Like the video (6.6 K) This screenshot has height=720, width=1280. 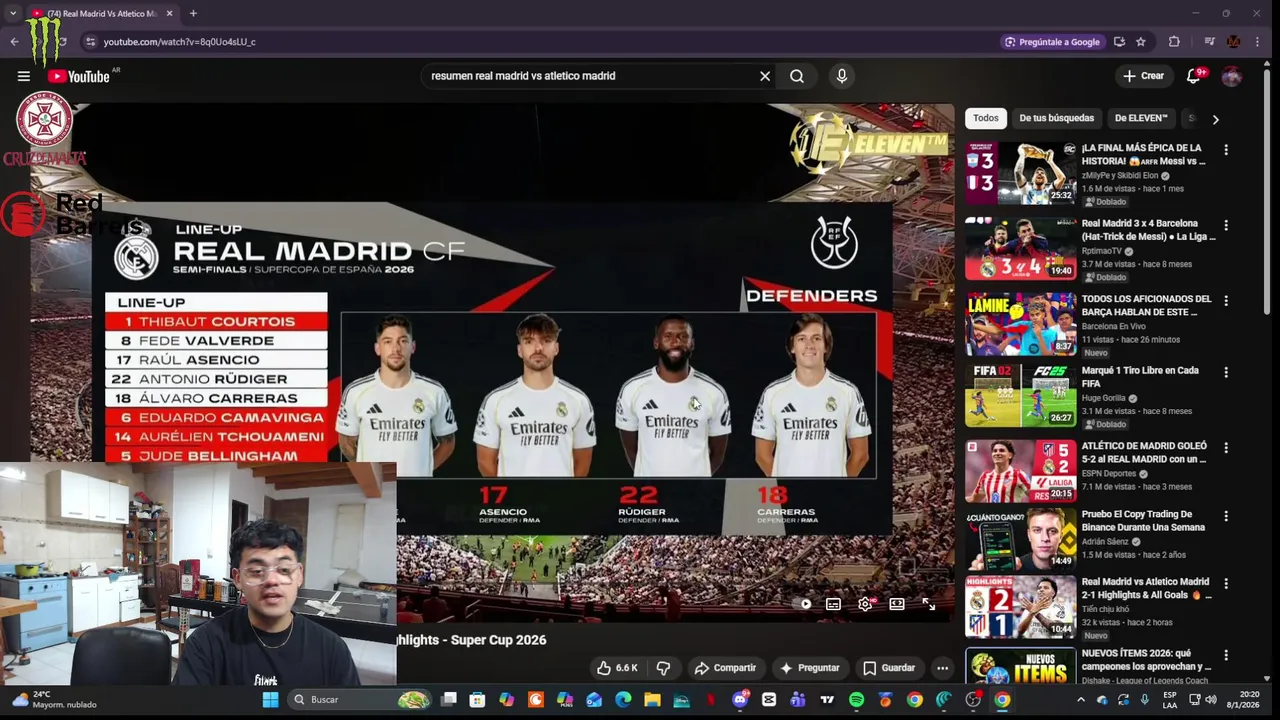(x=617, y=668)
